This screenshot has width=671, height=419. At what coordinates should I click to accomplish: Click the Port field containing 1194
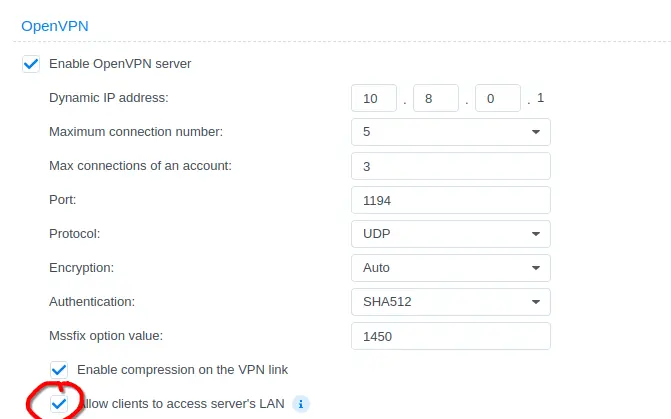[x=451, y=200]
